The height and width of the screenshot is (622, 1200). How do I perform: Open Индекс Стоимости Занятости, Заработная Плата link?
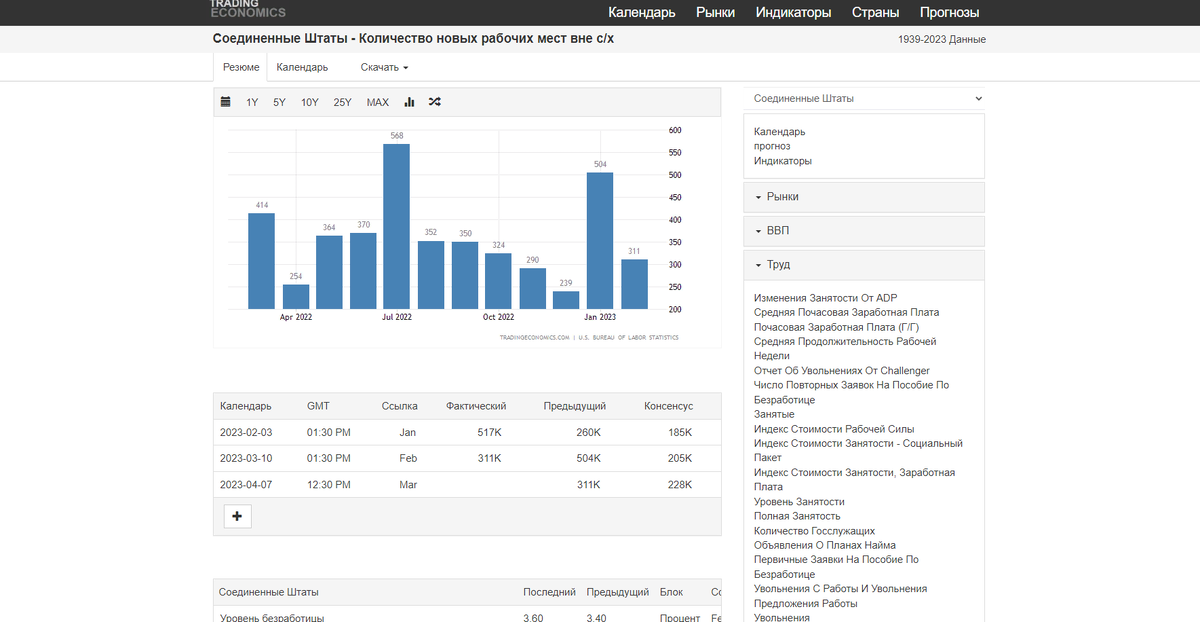pos(855,480)
